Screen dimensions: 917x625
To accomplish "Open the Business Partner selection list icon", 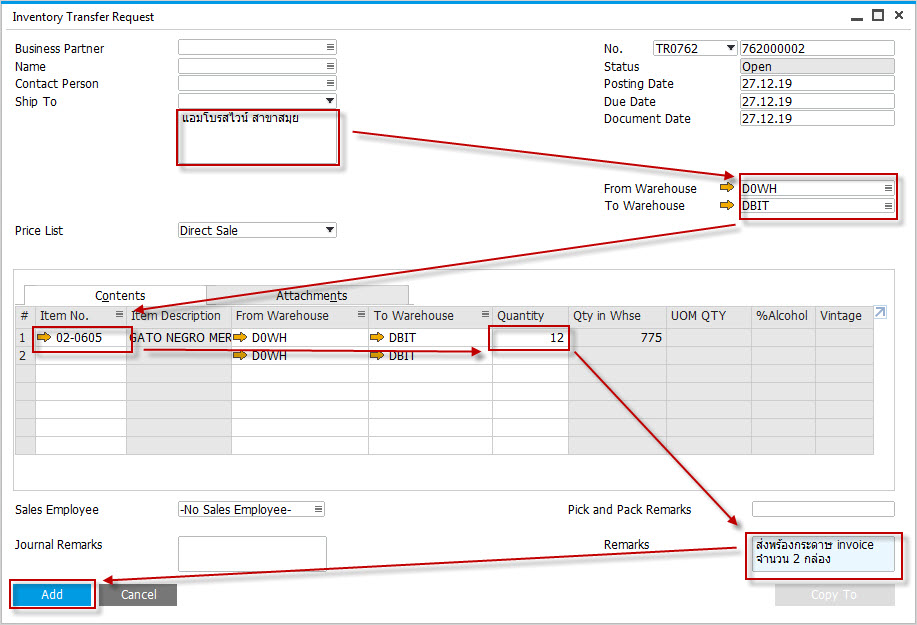I will pos(330,47).
